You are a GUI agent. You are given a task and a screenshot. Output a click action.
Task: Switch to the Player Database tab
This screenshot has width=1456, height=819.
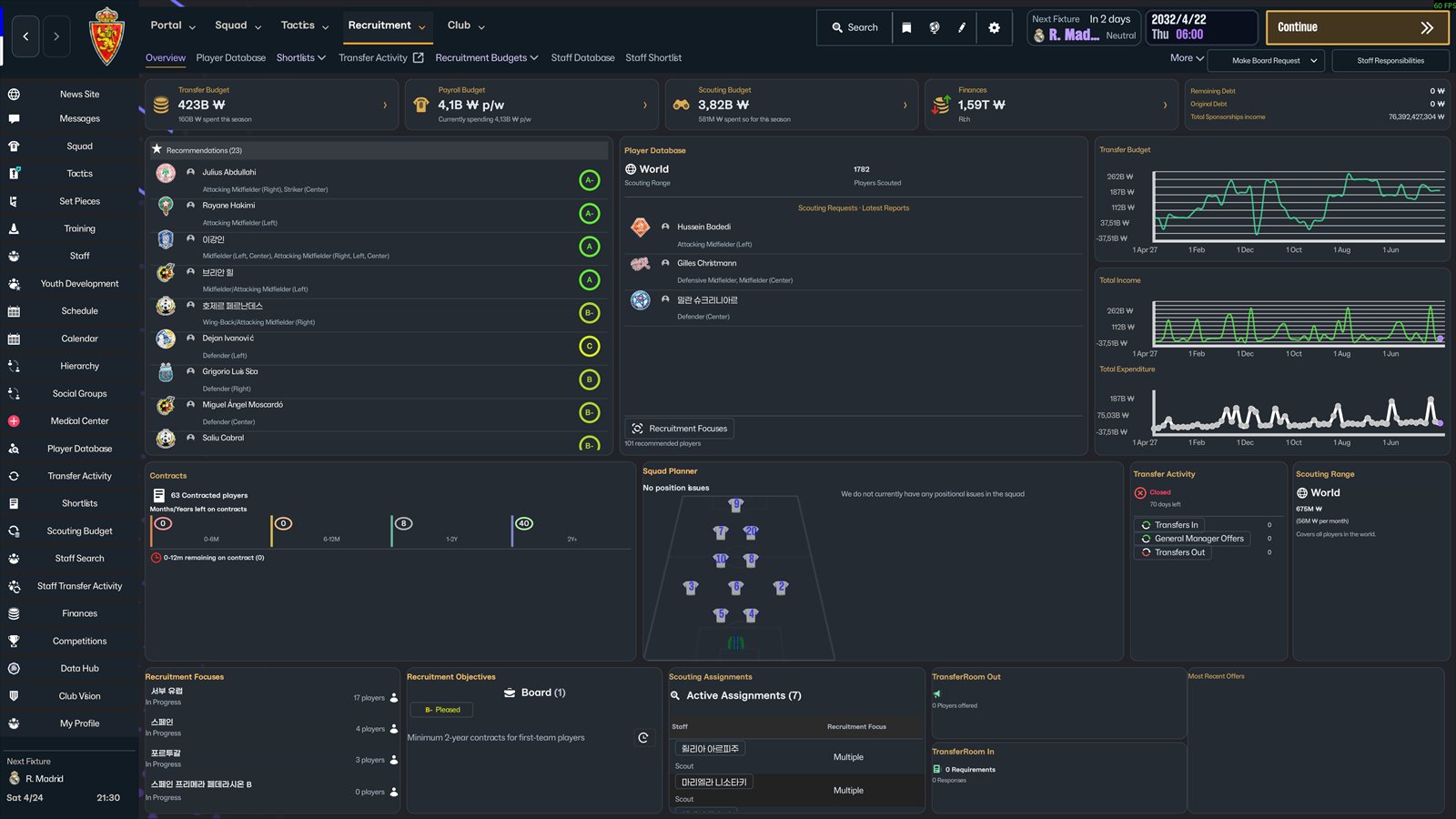point(231,57)
